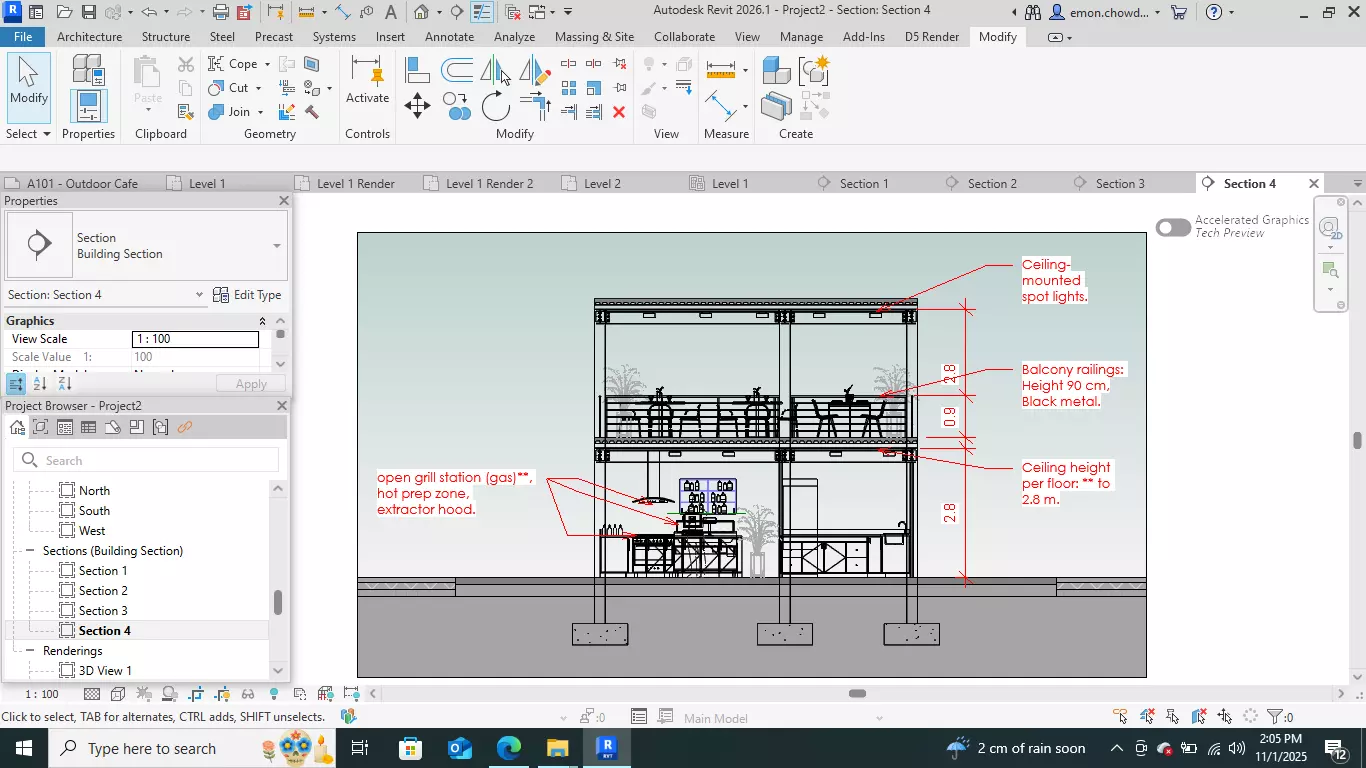This screenshot has height=768, width=1366.
Task: Toggle Accelerated Graphics Tech Preview switch
Action: coord(1173,228)
